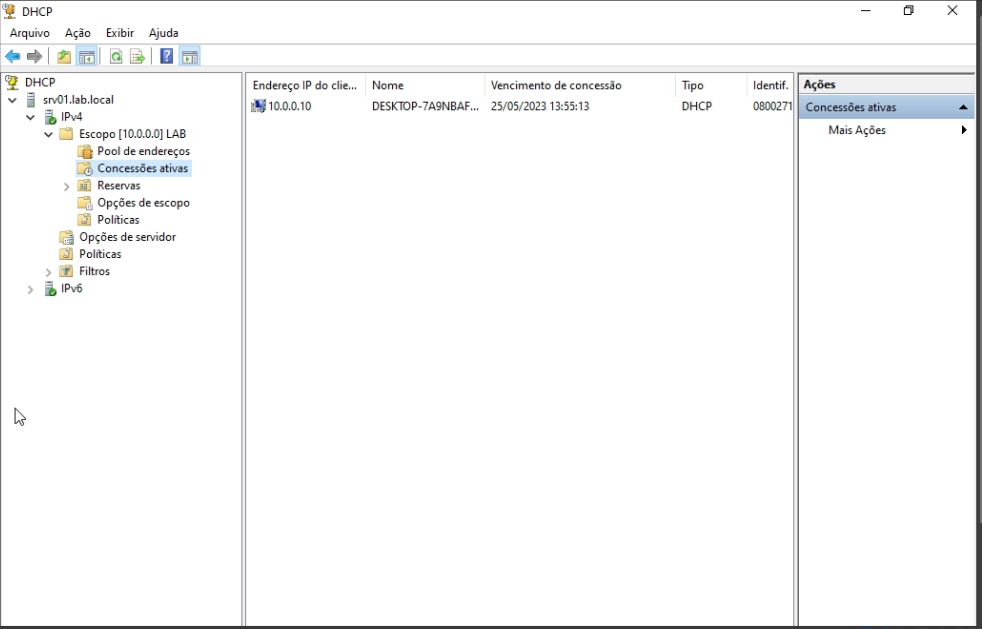This screenshot has width=982, height=629.
Task: Collapse the Concessões ativas actions section
Action: [x=963, y=107]
